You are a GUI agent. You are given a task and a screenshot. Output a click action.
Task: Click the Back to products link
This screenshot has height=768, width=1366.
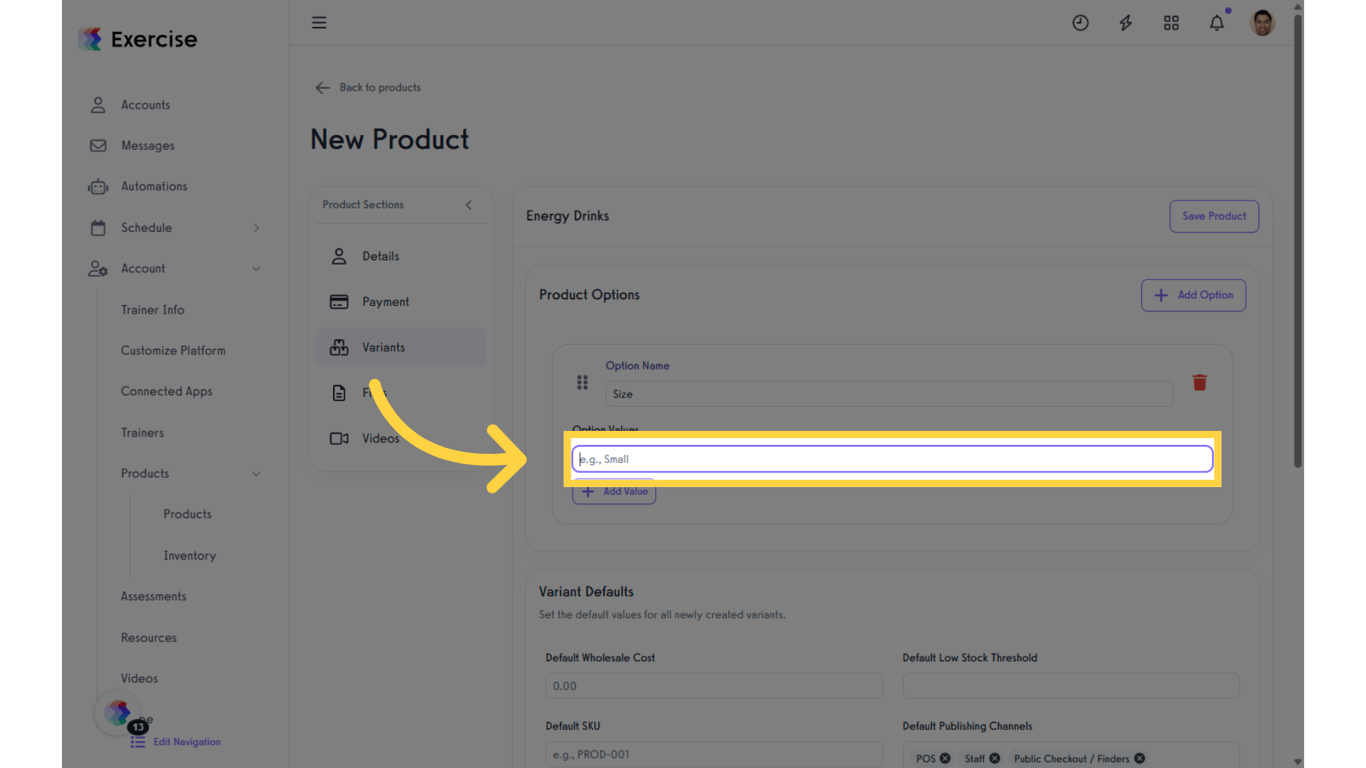click(368, 87)
